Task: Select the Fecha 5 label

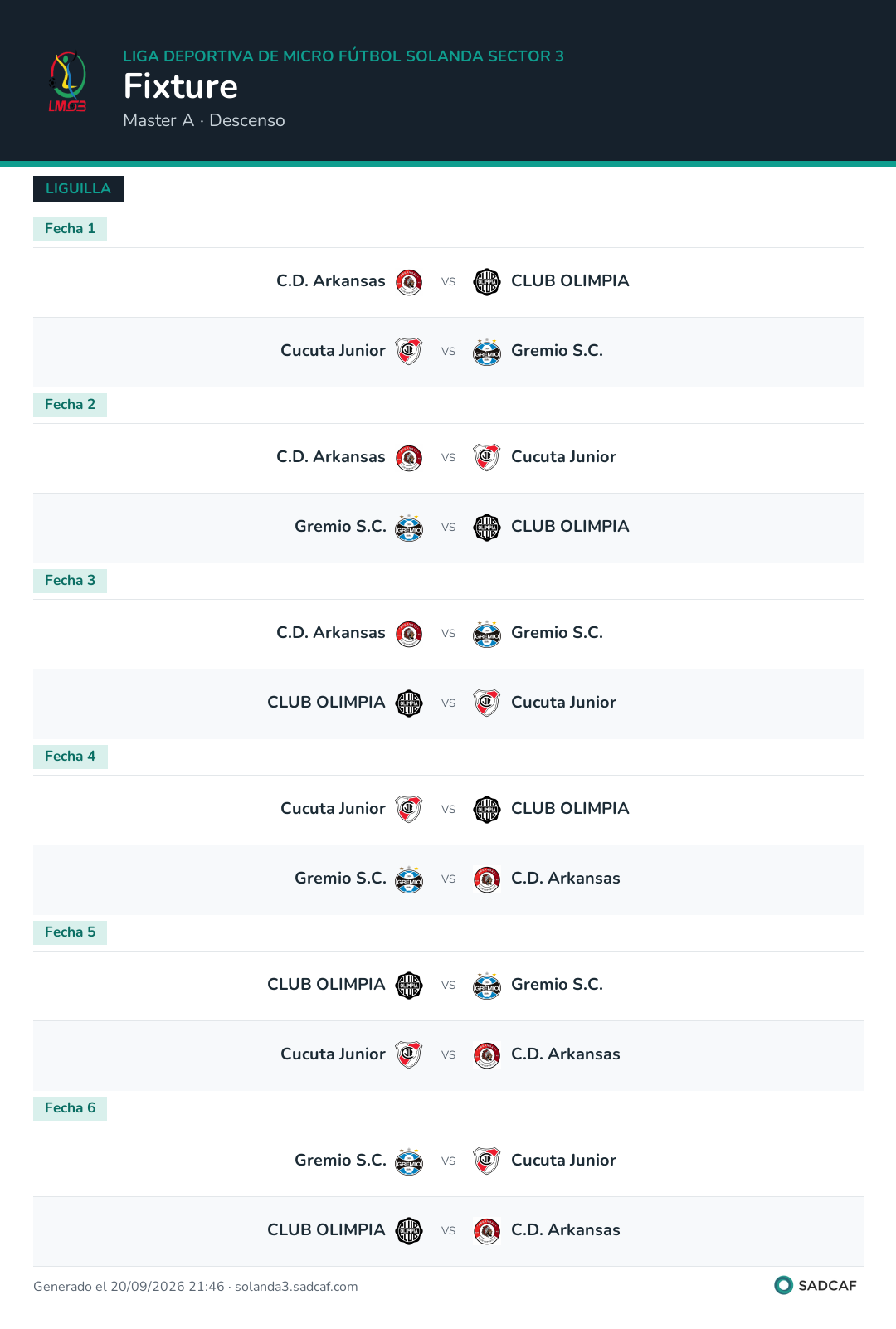Action: 70,932
